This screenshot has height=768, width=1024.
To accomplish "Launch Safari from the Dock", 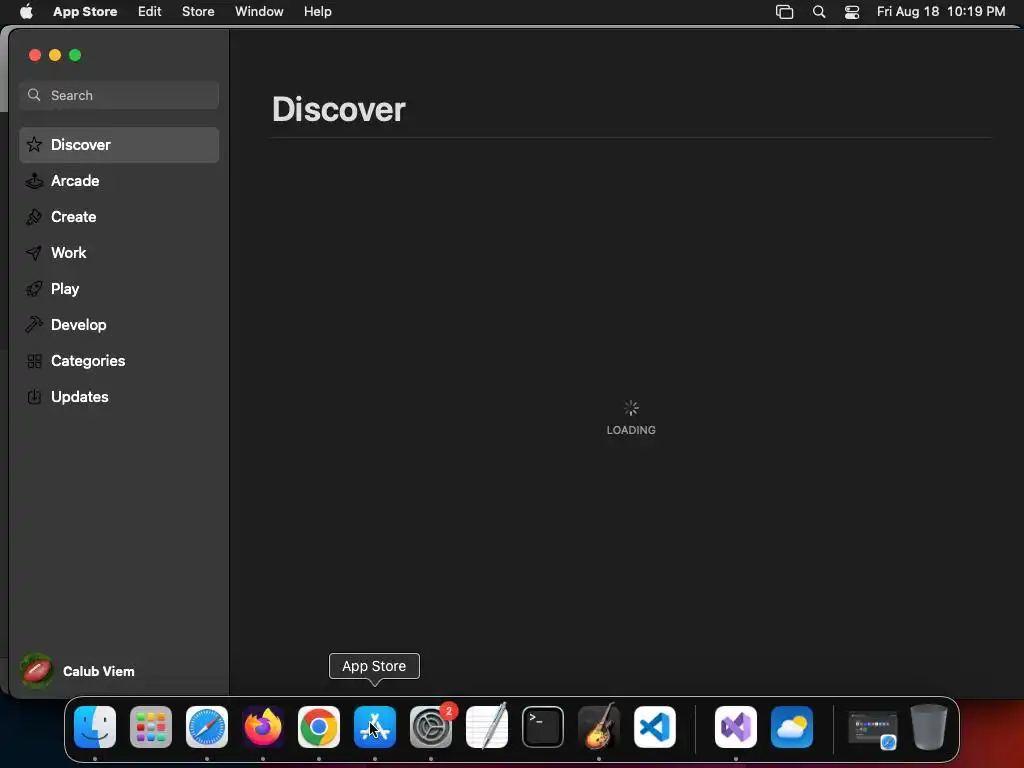I will 207,727.
